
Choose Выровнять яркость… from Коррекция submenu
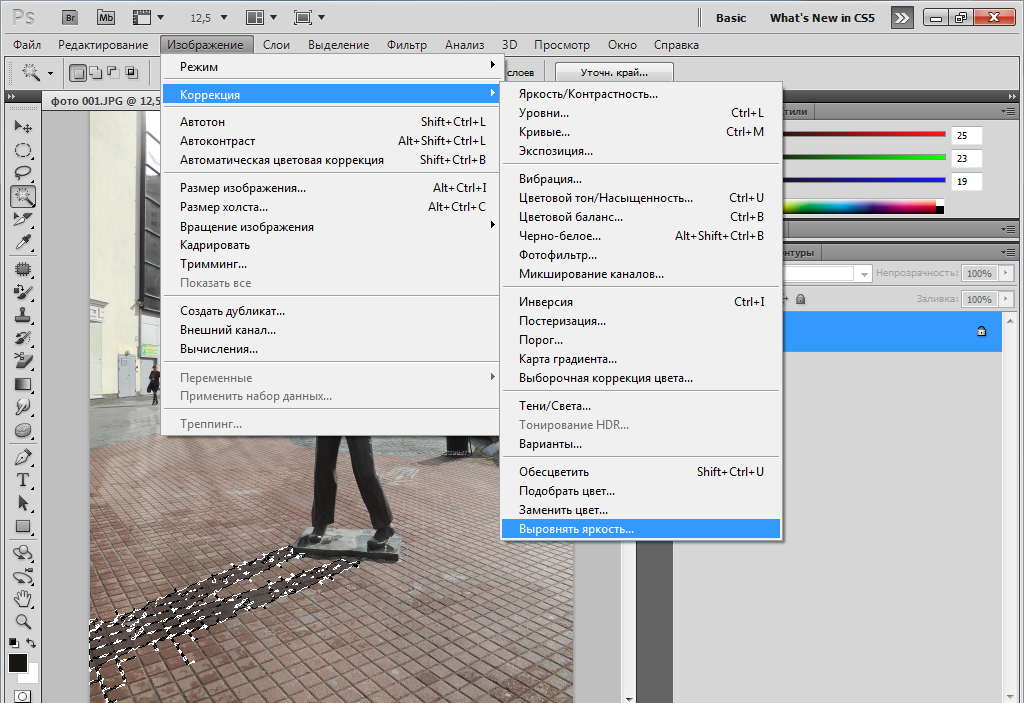click(641, 529)
